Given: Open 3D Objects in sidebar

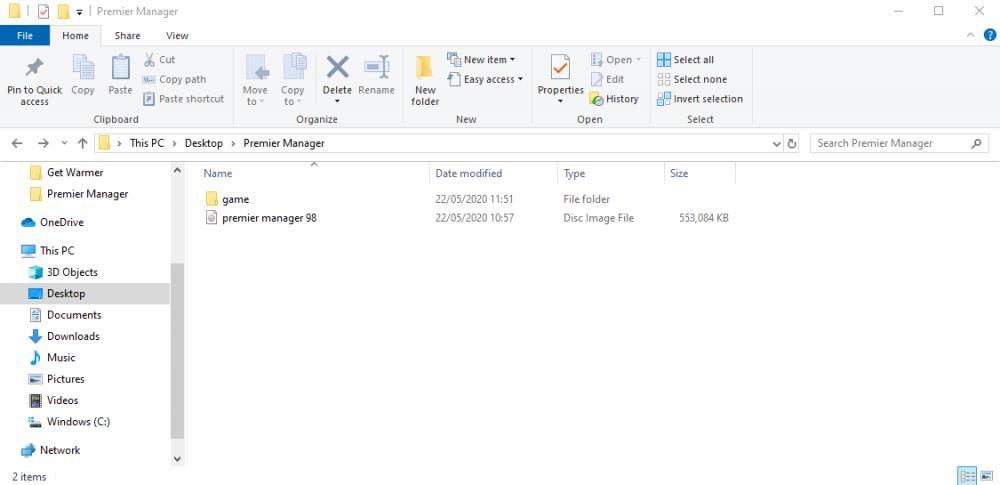Looking at the screenshot, I should tap(64, 272).
